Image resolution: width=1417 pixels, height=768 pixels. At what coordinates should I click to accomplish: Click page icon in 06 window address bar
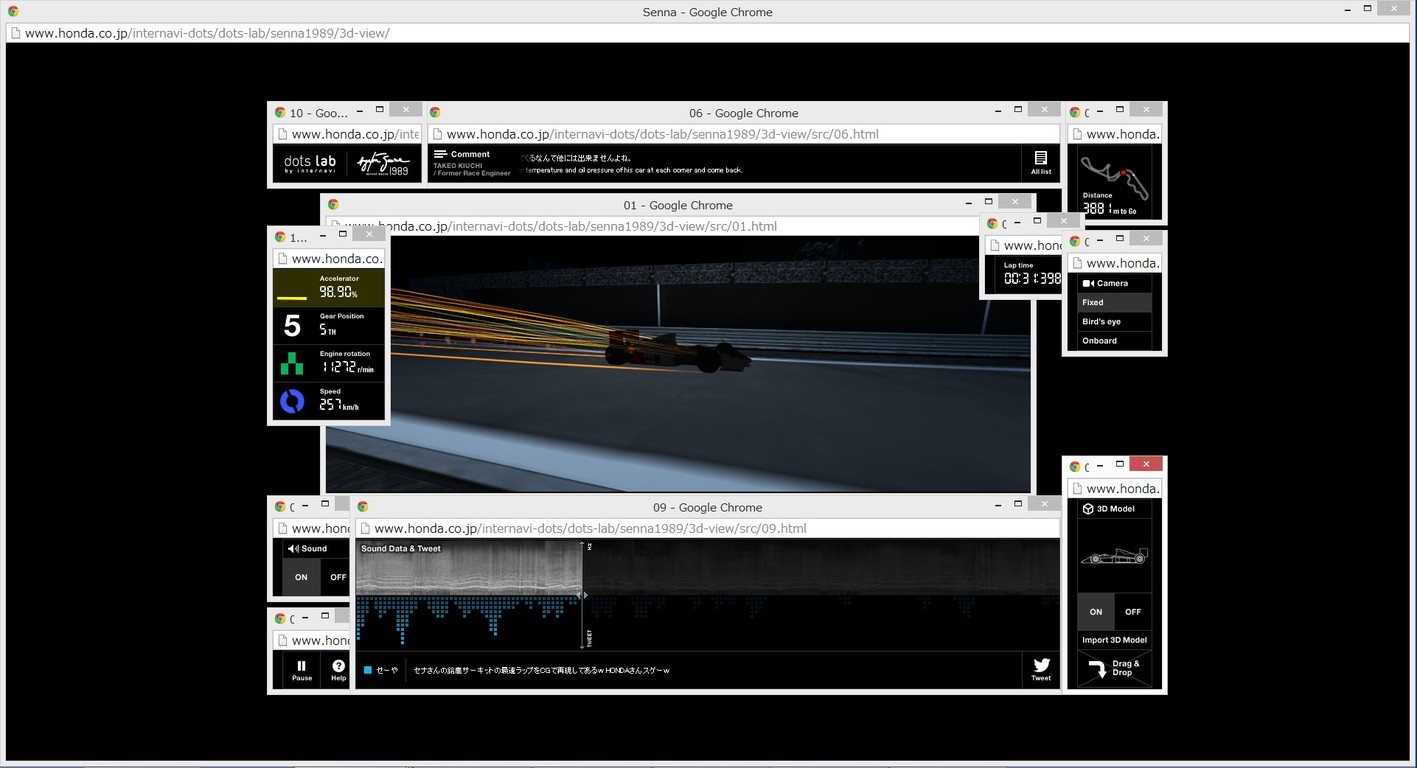[436, 134]
